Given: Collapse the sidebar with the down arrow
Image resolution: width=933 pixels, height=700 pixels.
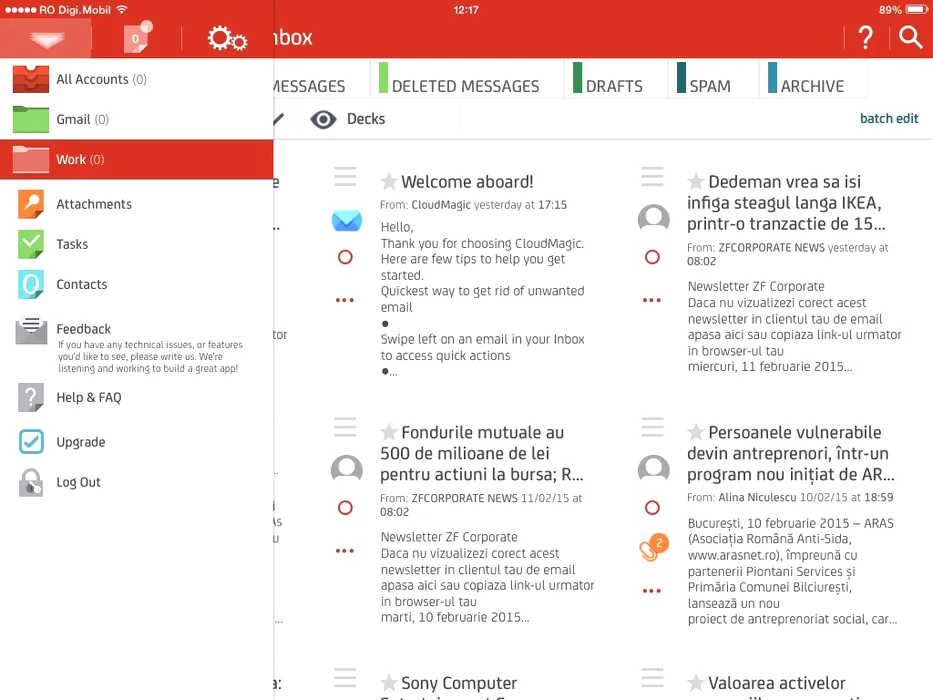Looking at the screenshot, I should tap(46, 39).
